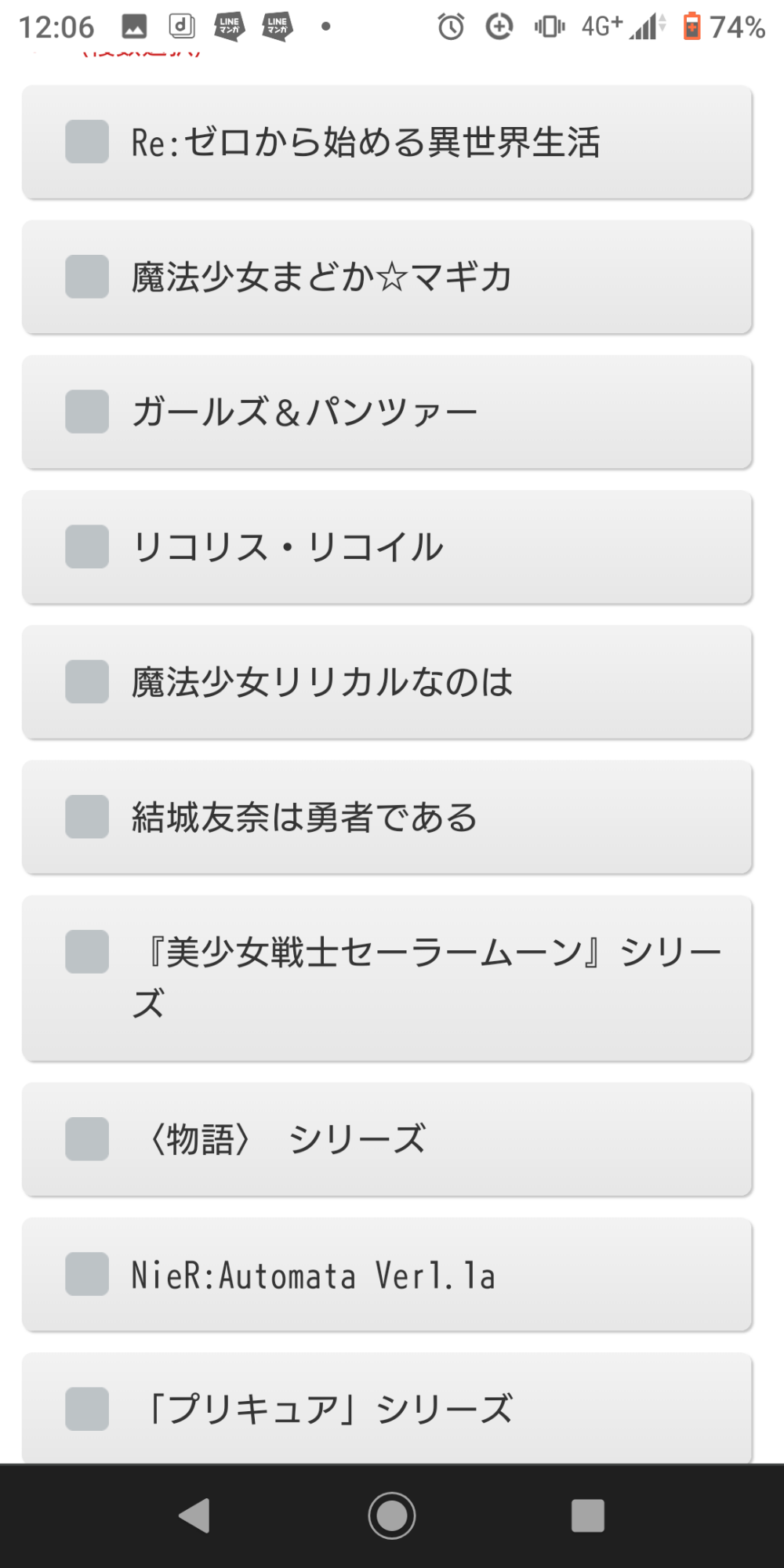Select the 「プリキュア」シリーズ option label
Image resolution: width=784 pixels, height=1568 pixels.
tap(329, 1409)
